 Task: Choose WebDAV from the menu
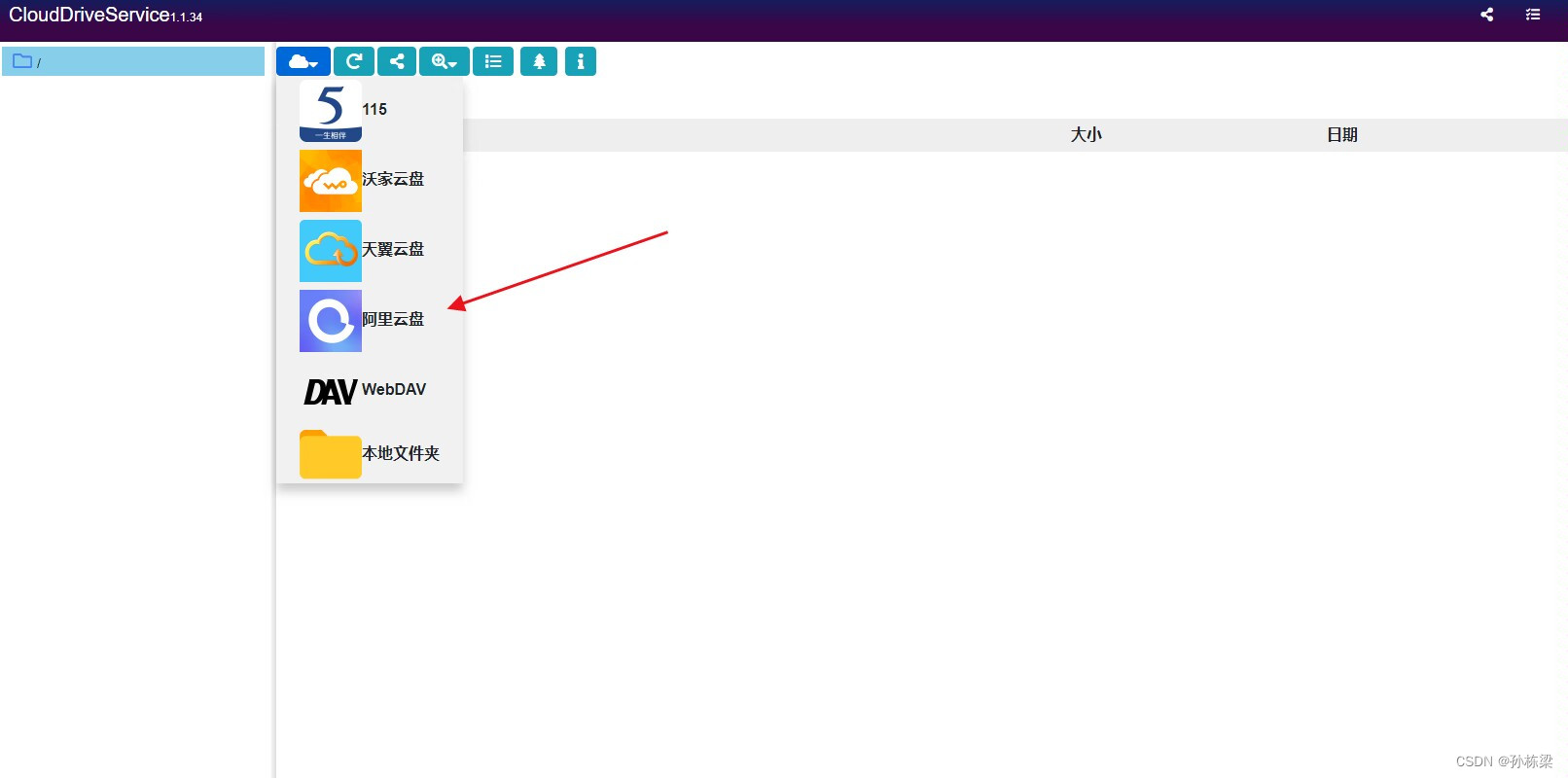394,389
